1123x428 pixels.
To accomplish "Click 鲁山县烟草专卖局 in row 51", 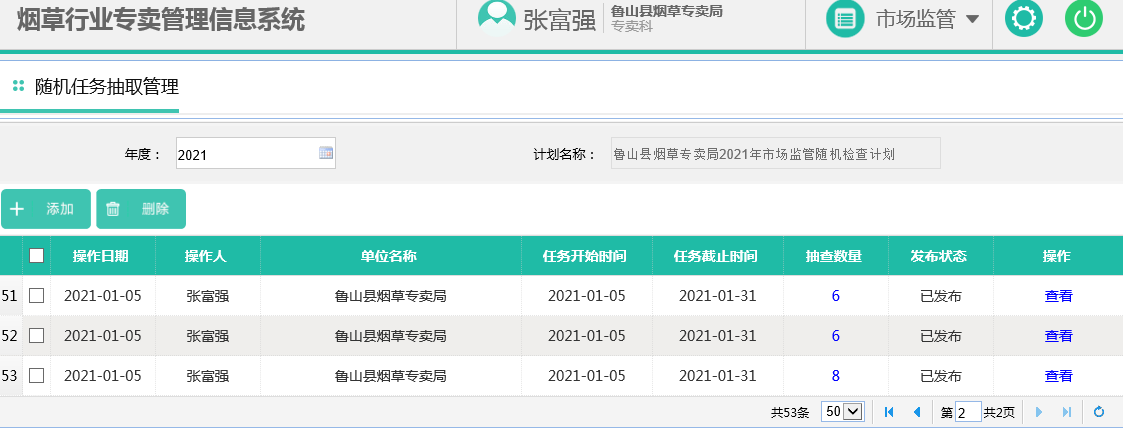I will click(390, 296).
